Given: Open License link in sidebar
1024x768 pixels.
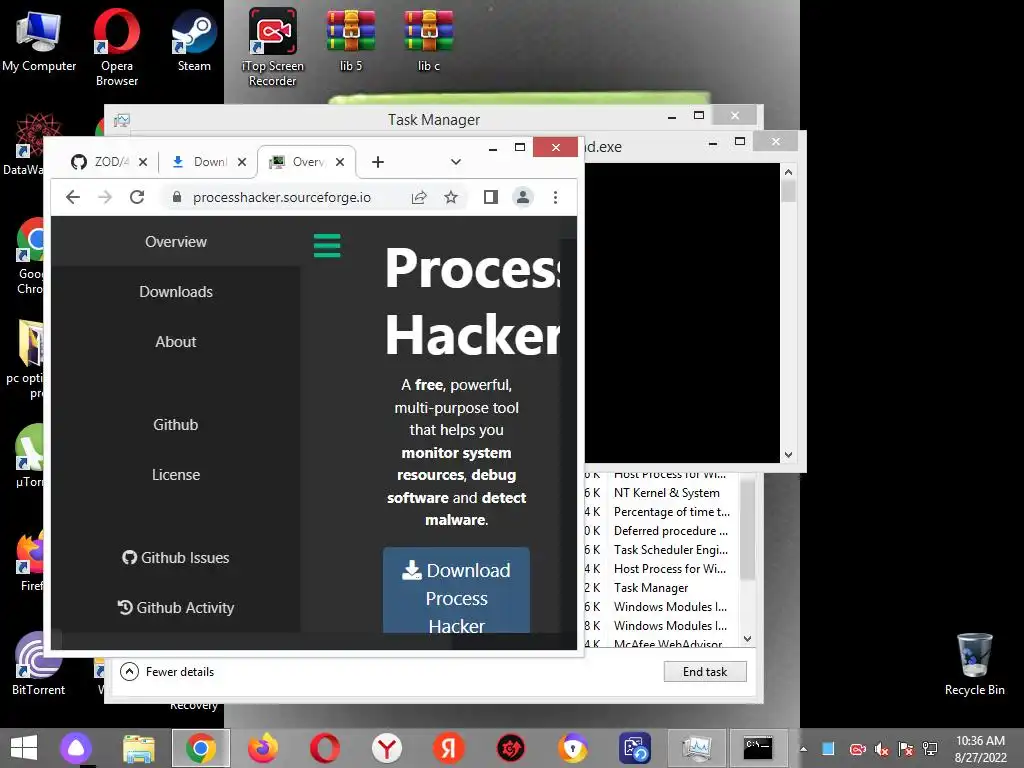Looking at the screenshot, I should 176,475.
